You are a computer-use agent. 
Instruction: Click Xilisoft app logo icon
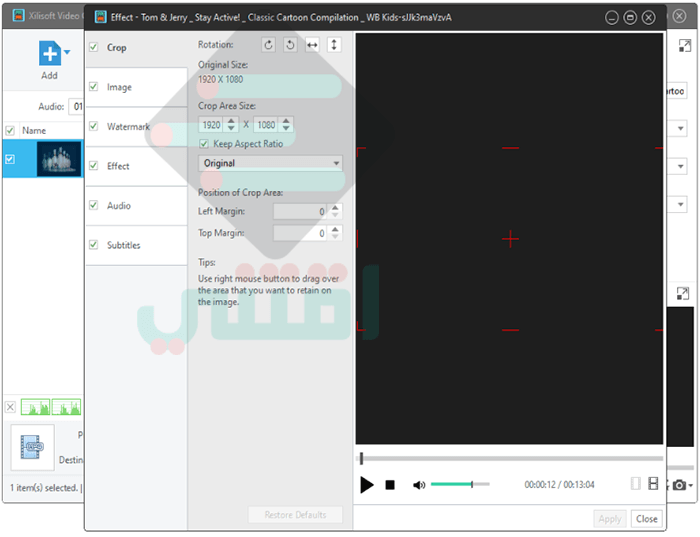[x=19, y=16]
